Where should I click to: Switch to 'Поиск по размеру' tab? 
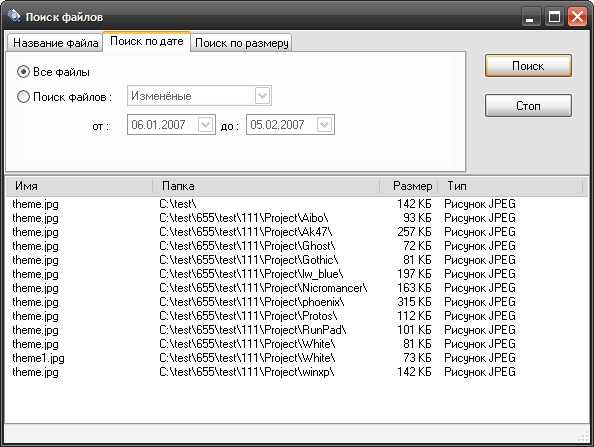(x=241, y=43)
